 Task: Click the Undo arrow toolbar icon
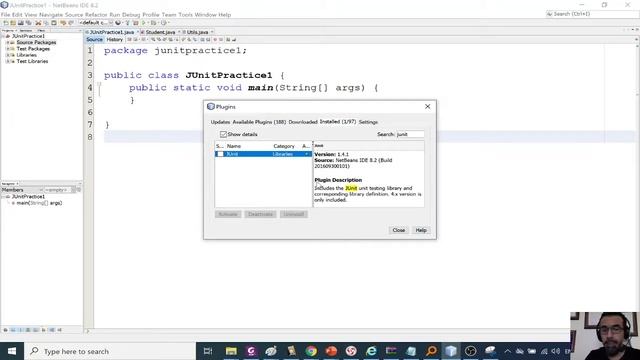[x=63, y=23]
